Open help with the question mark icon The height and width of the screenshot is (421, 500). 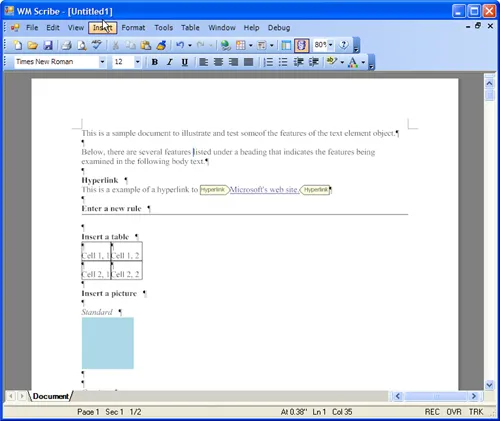click(344, 45)
